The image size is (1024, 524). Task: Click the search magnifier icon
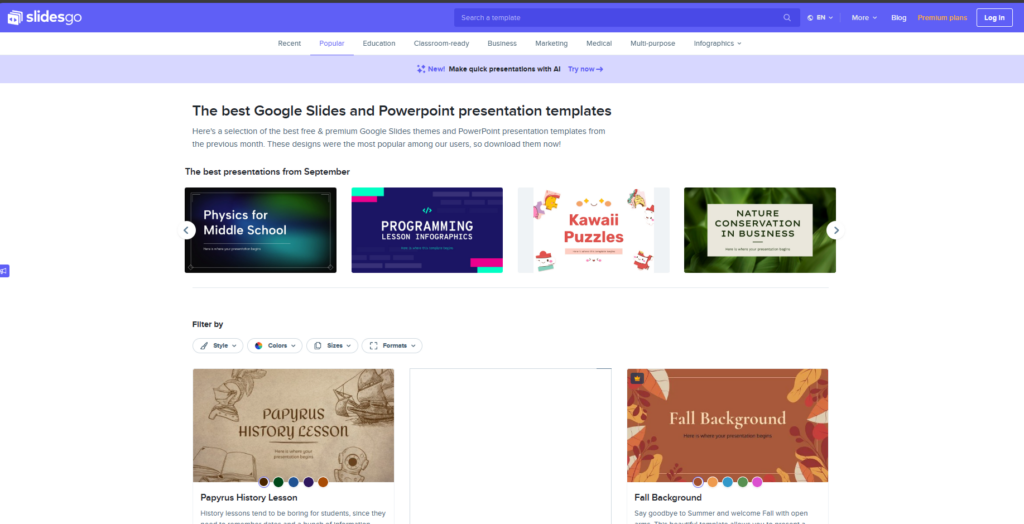pyautogui.click(x=787, y=17)
